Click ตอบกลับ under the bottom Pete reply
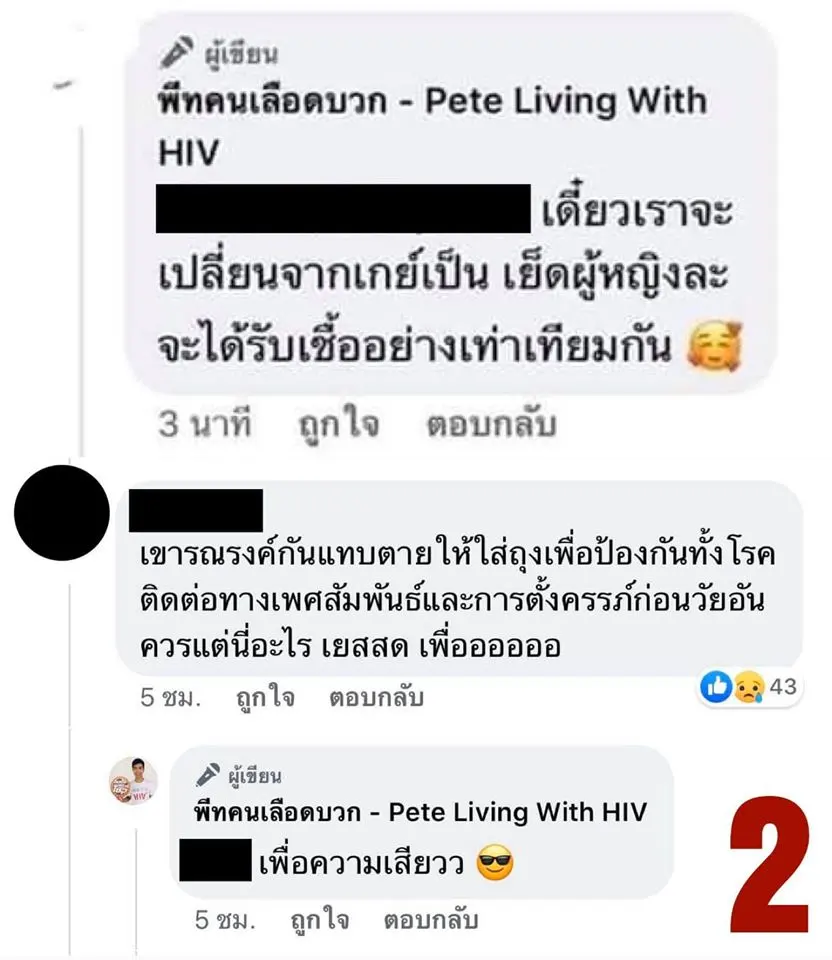Image resolution: width=832 pixels, height=960 pixels. [x=431, y=920]
